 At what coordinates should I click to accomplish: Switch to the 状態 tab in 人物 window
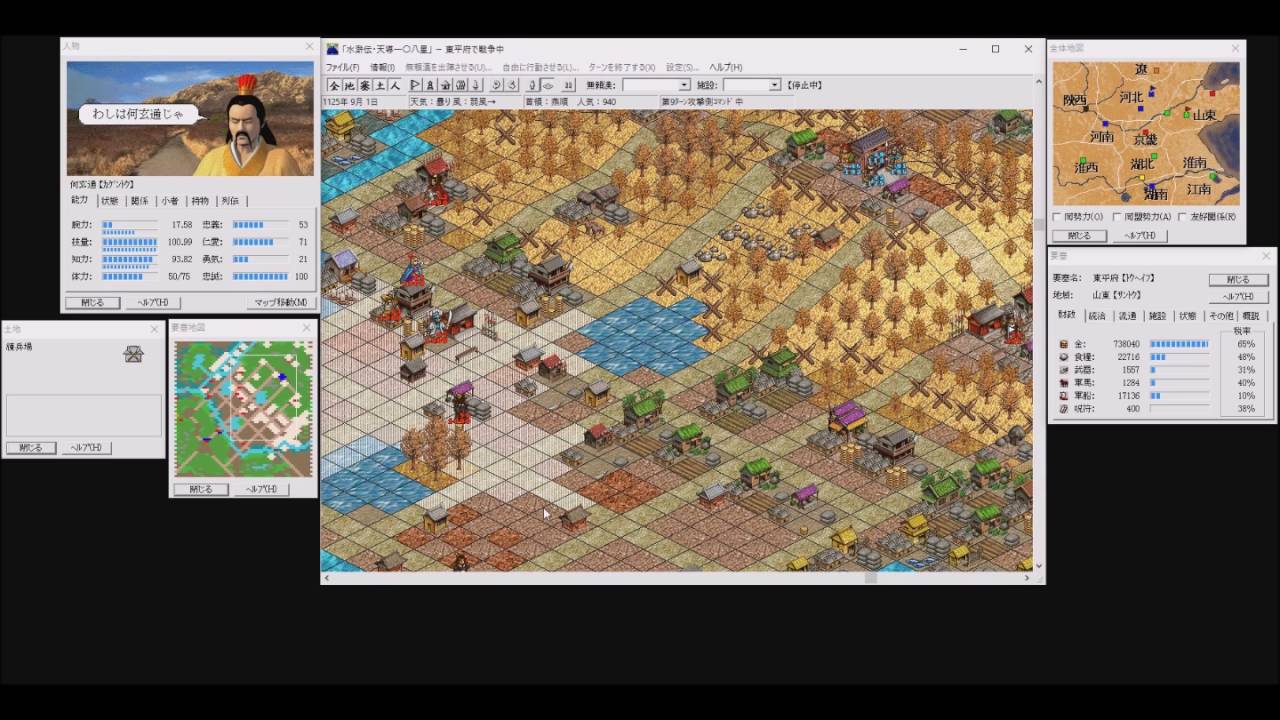point(109,201)
